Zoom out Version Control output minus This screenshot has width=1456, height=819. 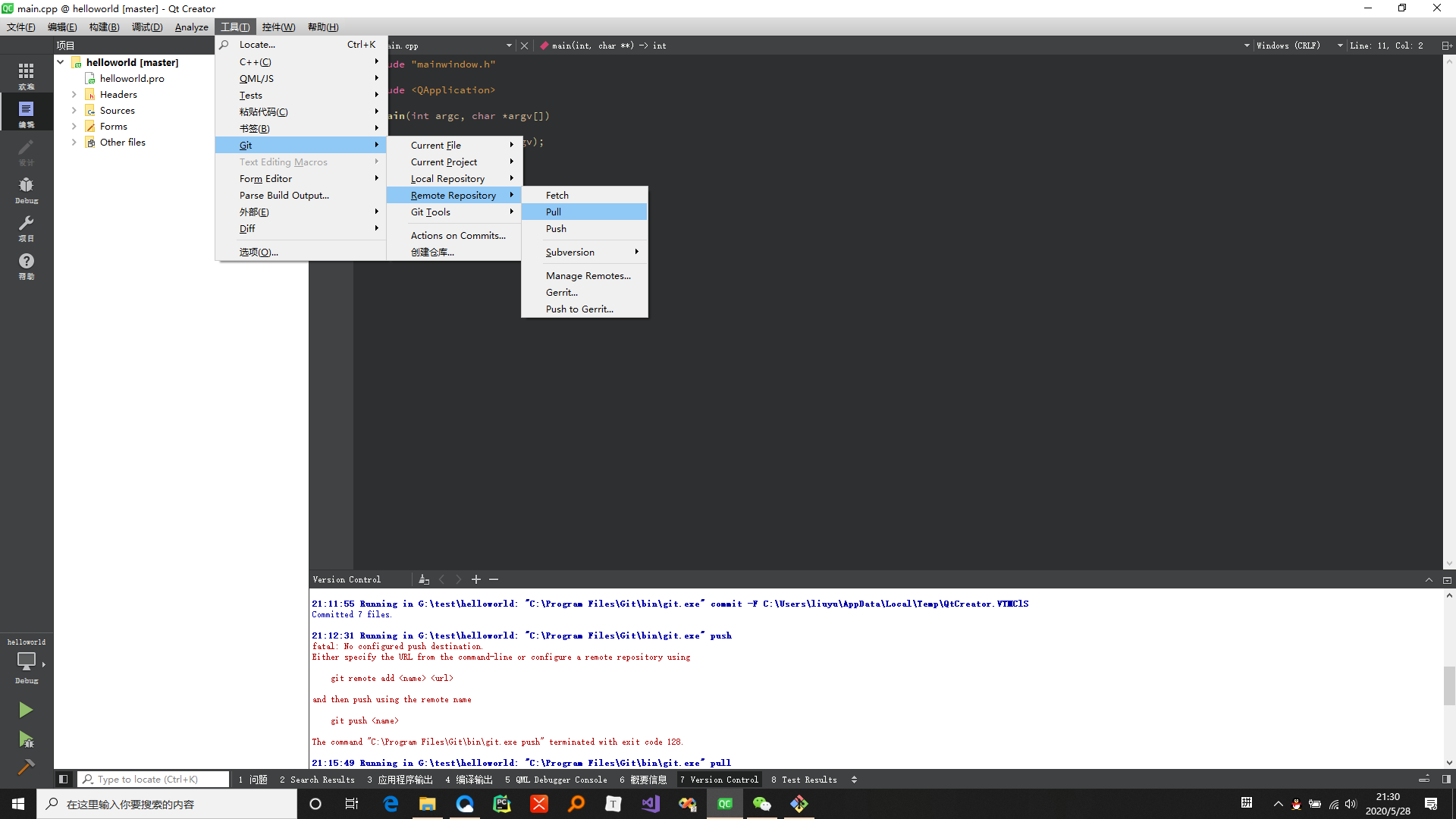click(494, 579)
